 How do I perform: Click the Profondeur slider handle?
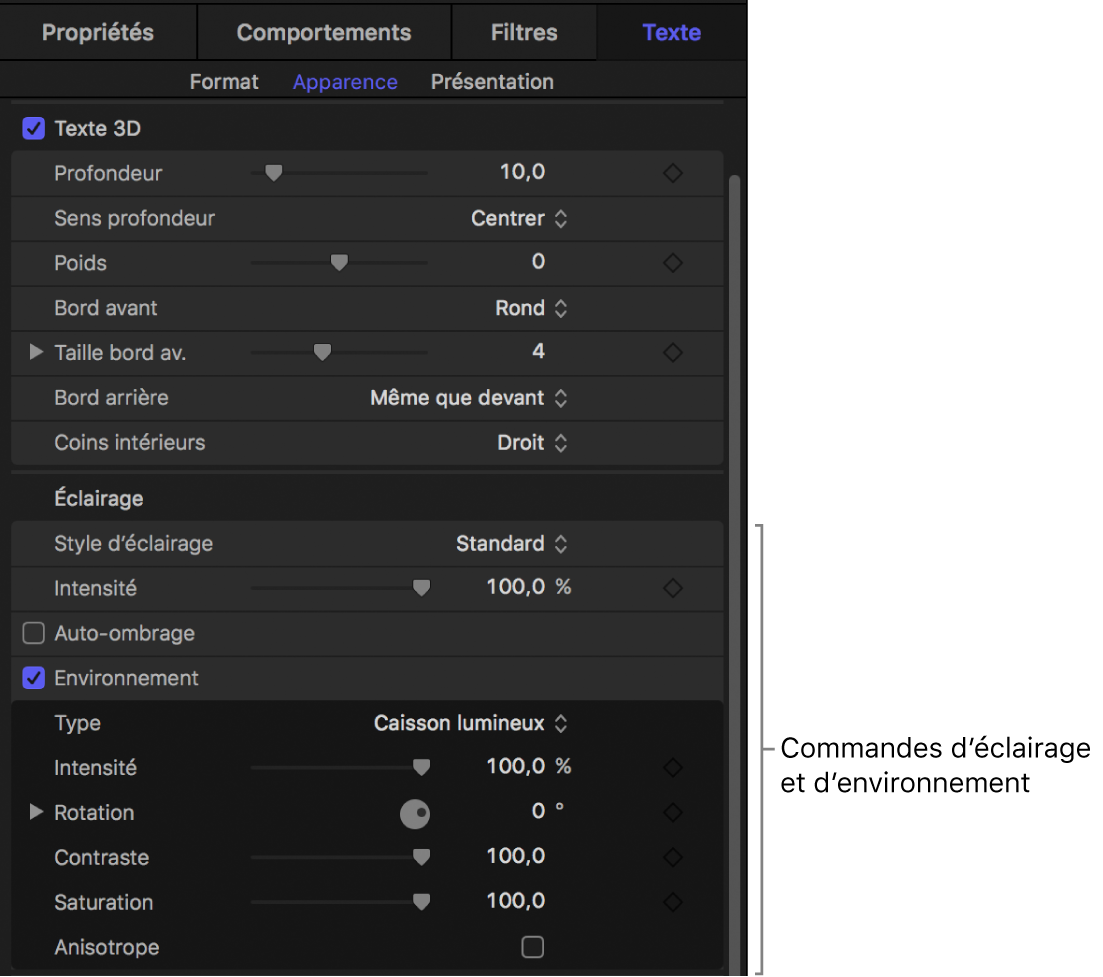pos(273,173)
